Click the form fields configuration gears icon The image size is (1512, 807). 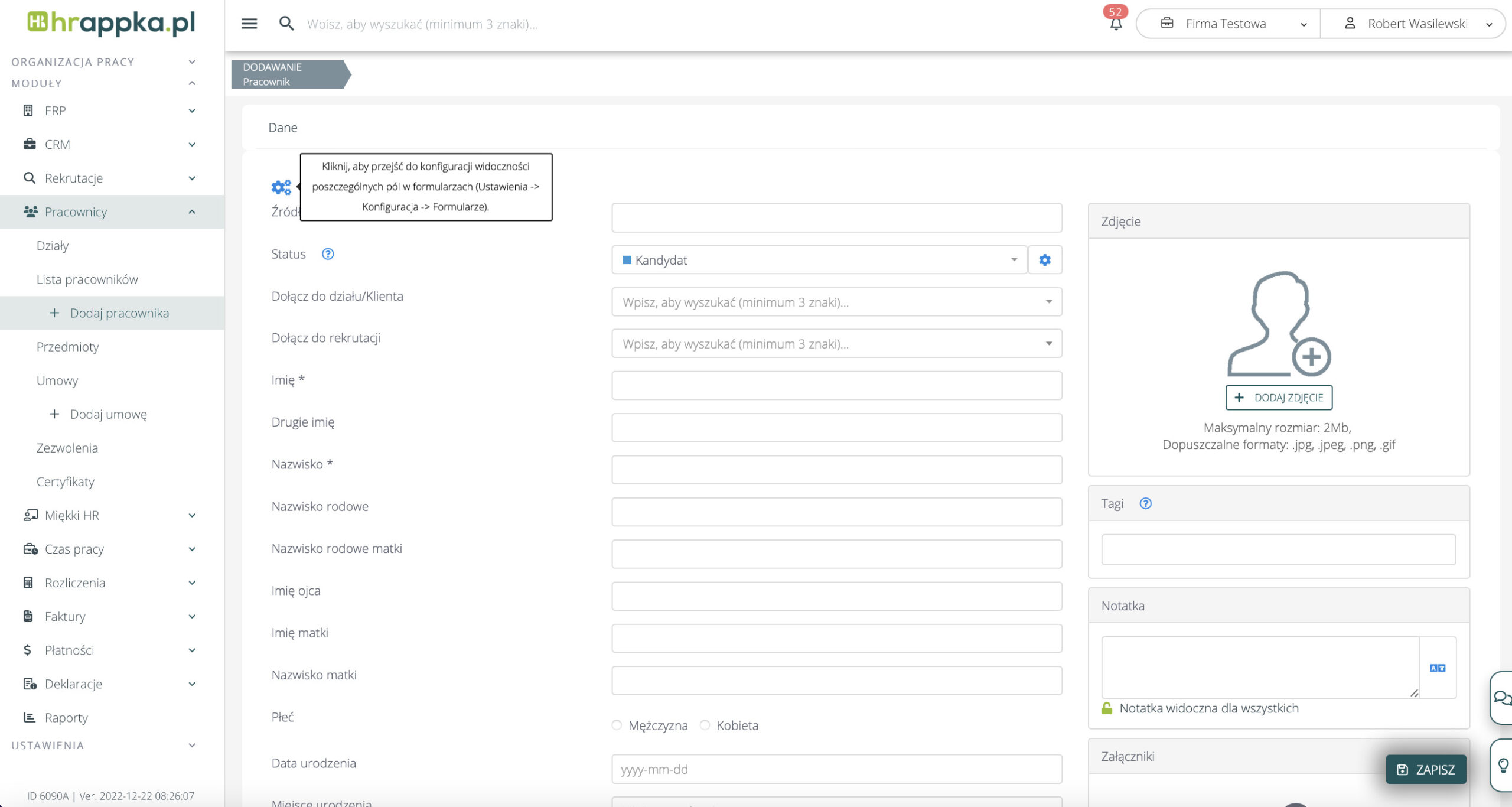tap(281, 187)
